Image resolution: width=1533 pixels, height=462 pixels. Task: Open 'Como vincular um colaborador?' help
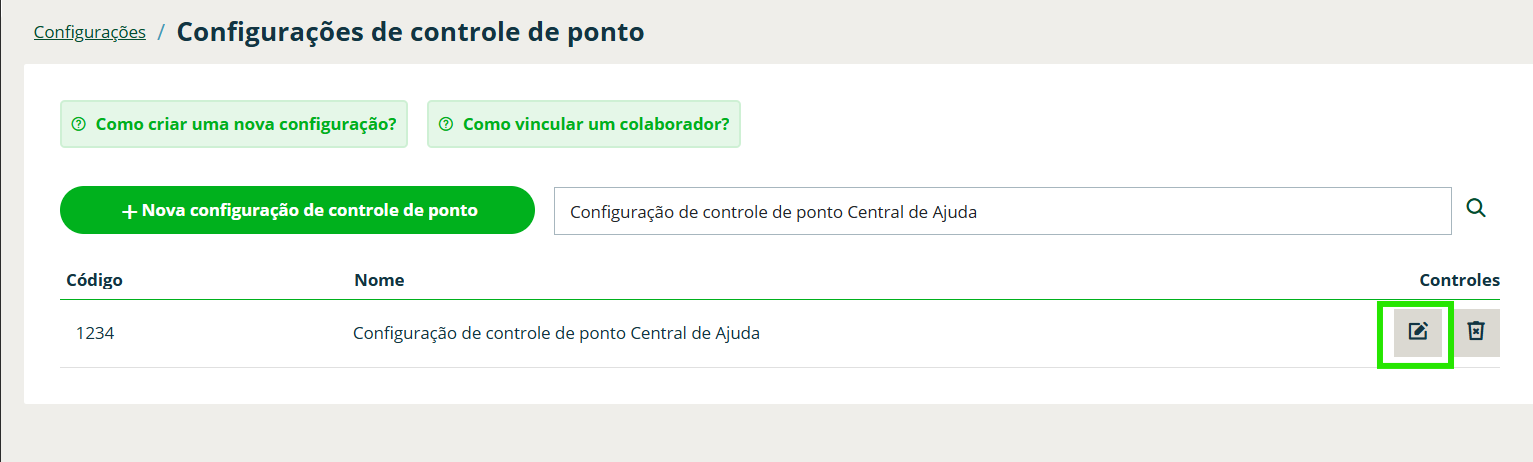[x=595, y=125]
